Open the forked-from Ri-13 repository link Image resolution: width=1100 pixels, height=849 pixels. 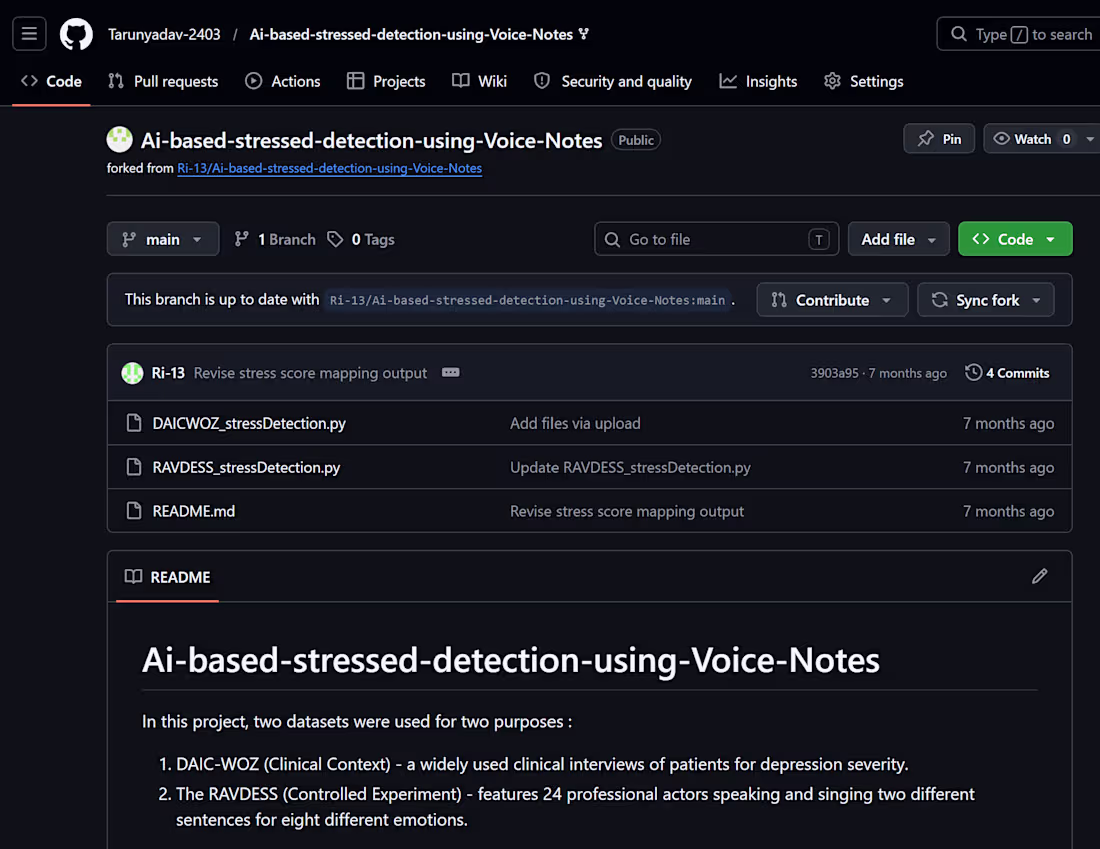click(330, 168)
